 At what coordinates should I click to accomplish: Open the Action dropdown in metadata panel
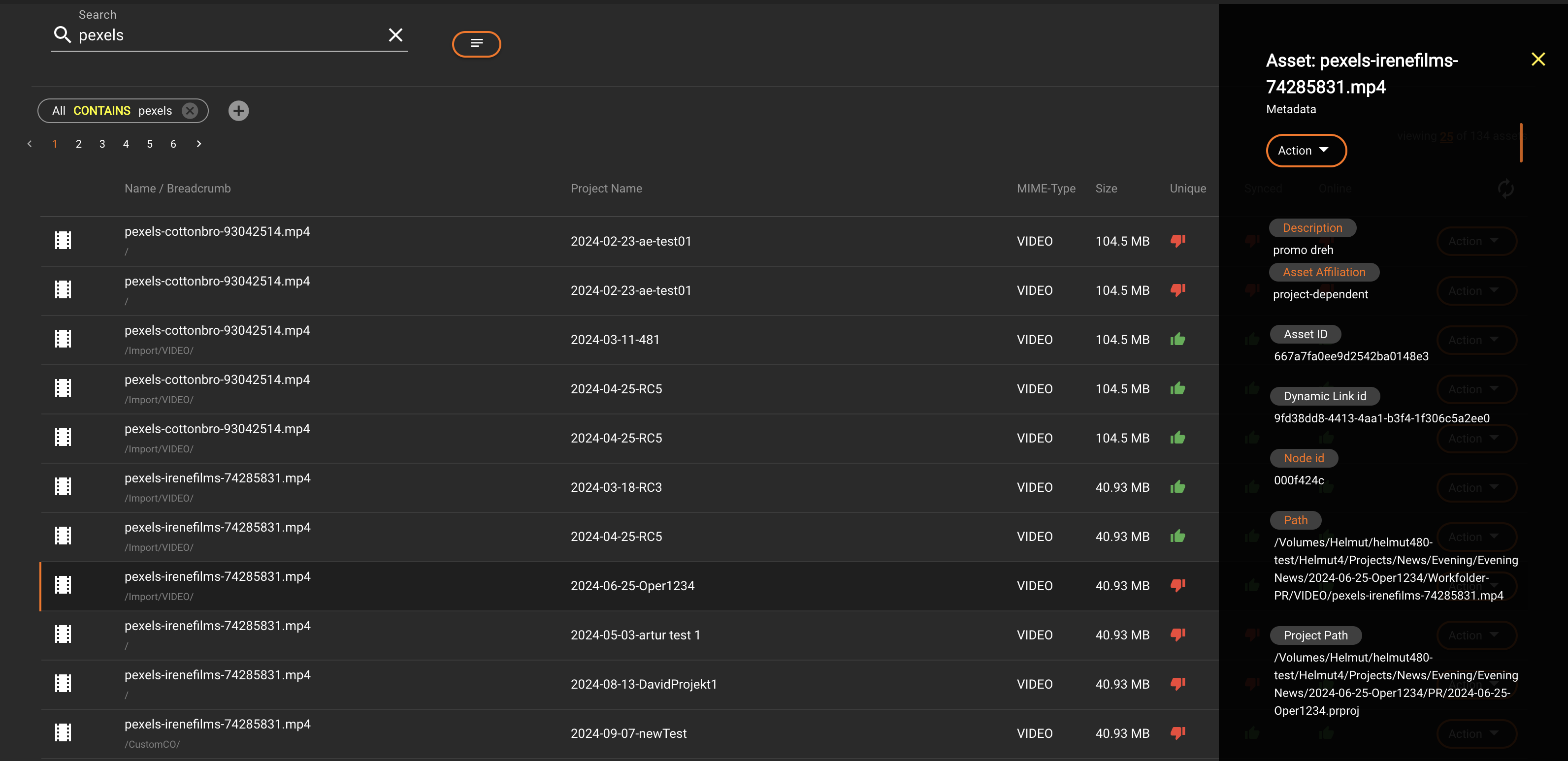pyautogui.click(x=1306, y=150)
